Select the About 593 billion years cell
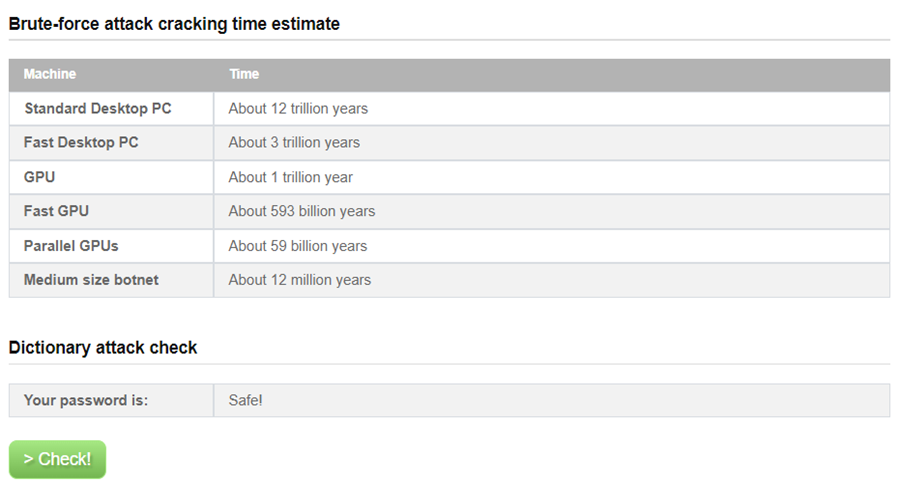 (x=301, y=211)
